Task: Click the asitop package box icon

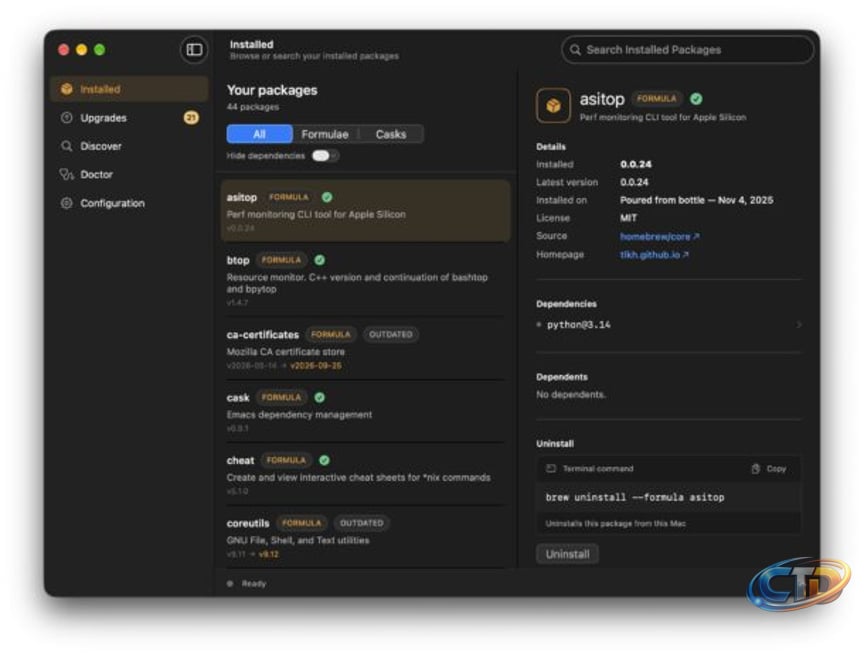Action: pyautogui.click(x=553, y=105)
